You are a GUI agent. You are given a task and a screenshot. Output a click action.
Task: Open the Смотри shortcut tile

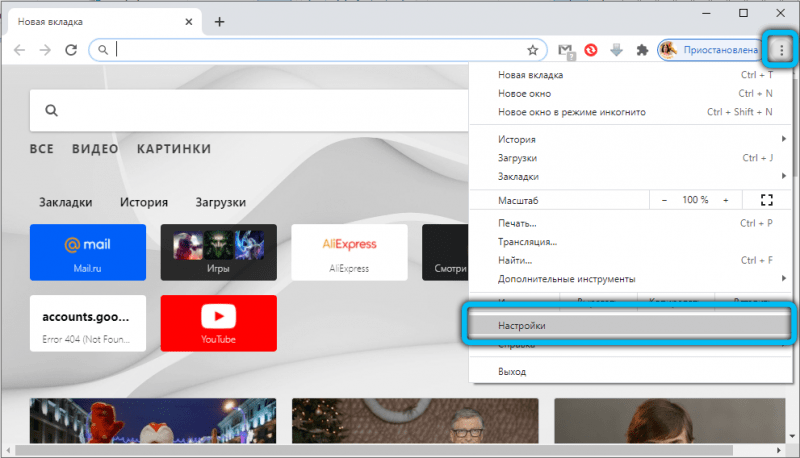pos(445,252)
